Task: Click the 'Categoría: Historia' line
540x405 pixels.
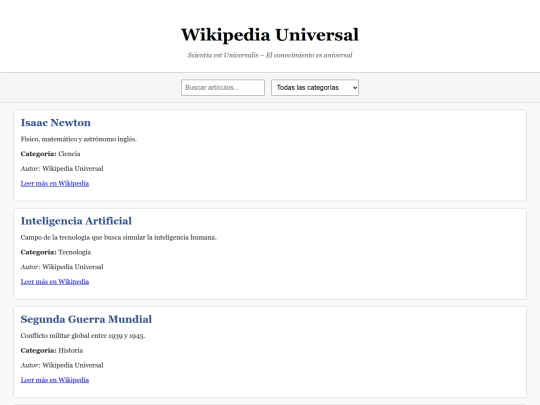Action: click(52, 350)
